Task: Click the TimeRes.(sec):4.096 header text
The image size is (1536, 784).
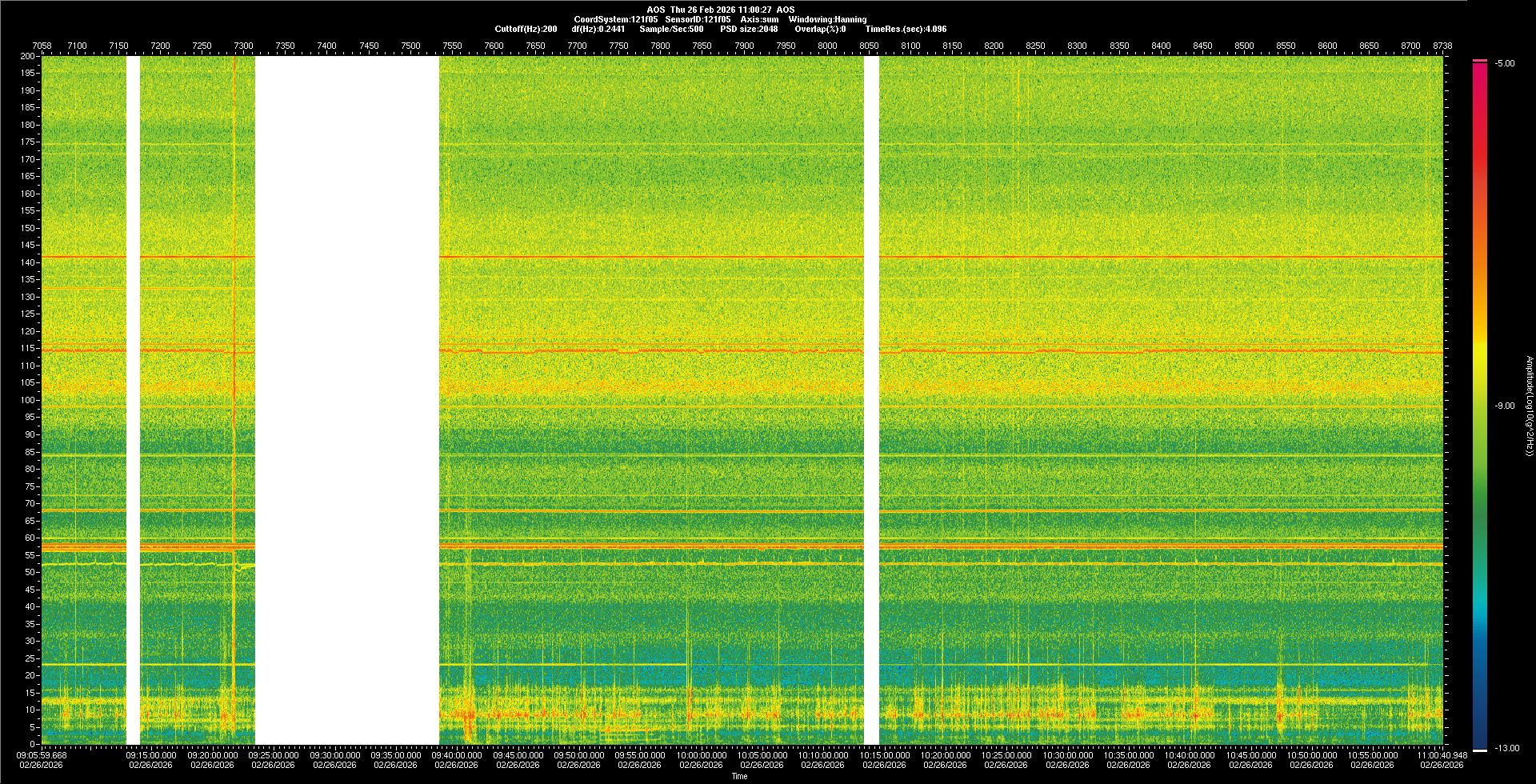Action: pos(906,29)
